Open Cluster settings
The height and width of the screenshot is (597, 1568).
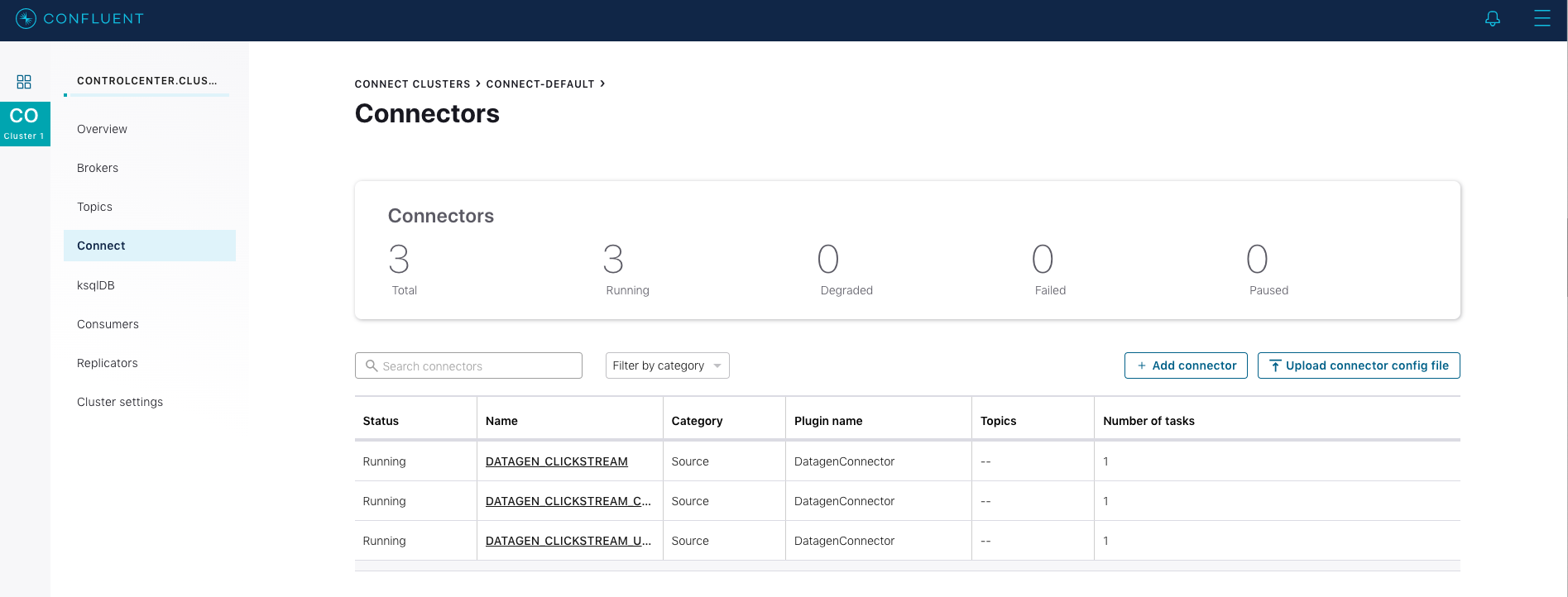click(x=120, y=402)
